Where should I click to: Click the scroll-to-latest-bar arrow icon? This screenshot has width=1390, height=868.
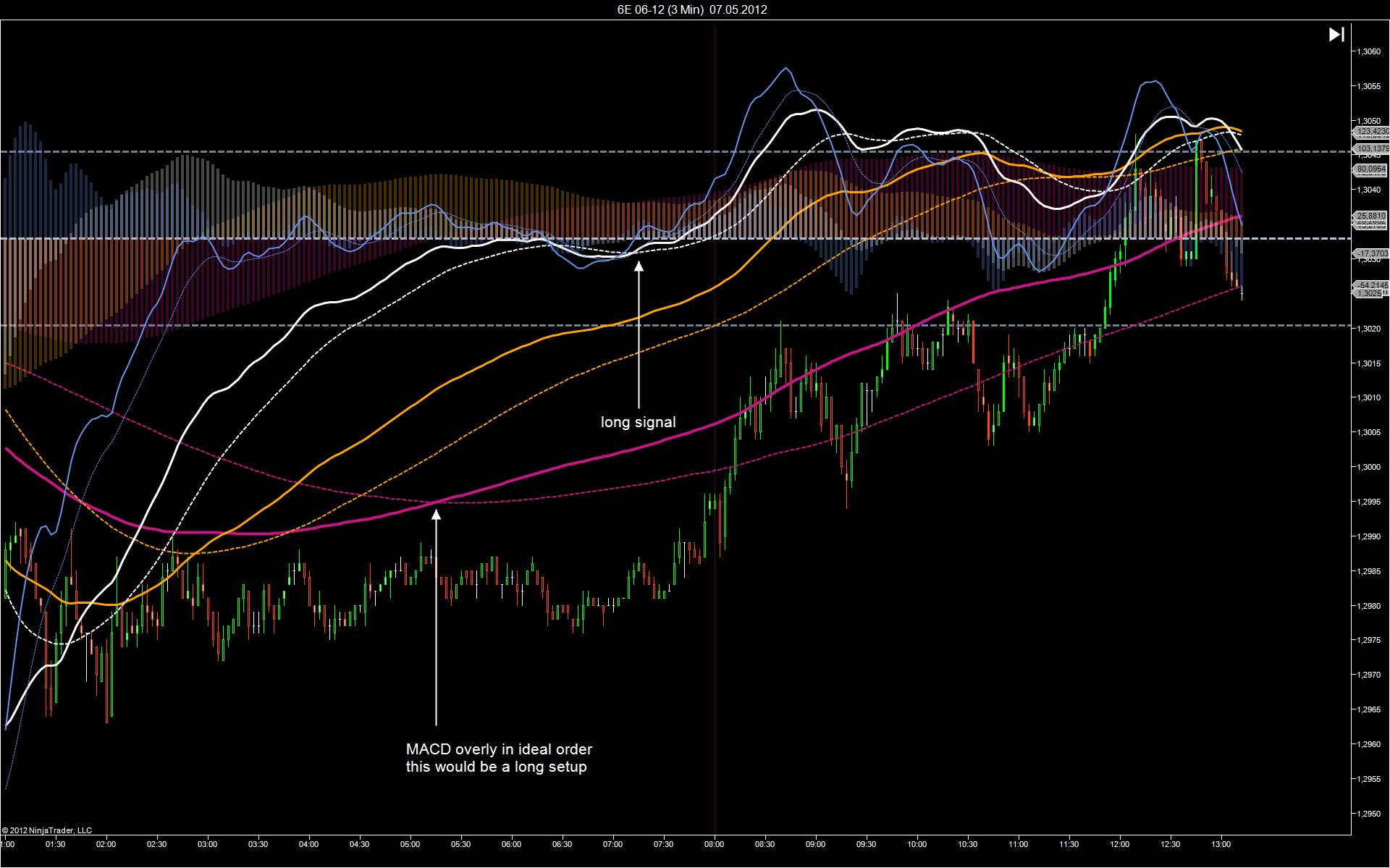coord(1336,34)
